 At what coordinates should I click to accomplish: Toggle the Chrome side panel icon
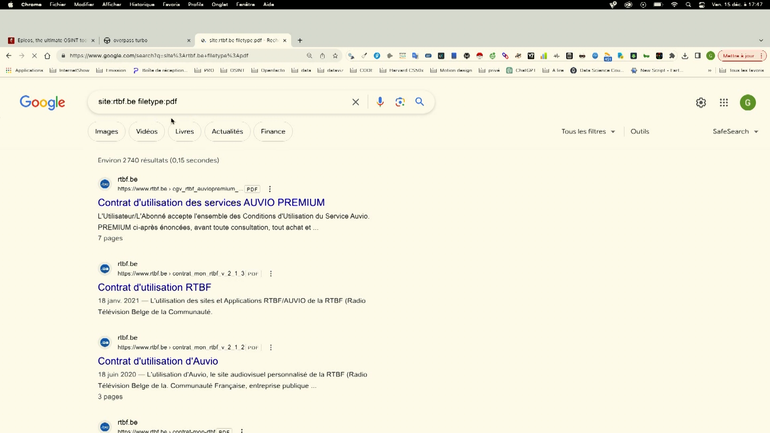(698, 55)
